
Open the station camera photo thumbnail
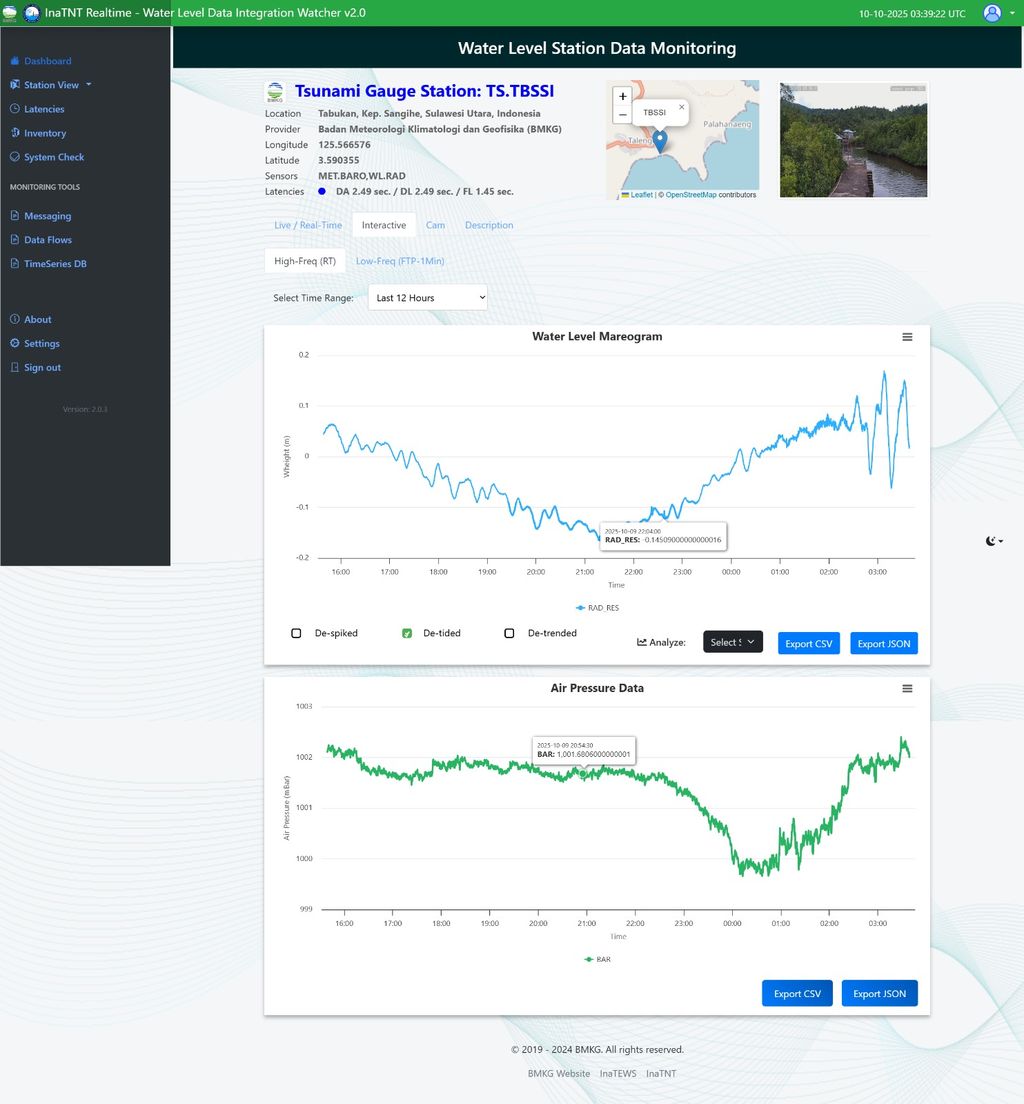[x=853, y=140]
